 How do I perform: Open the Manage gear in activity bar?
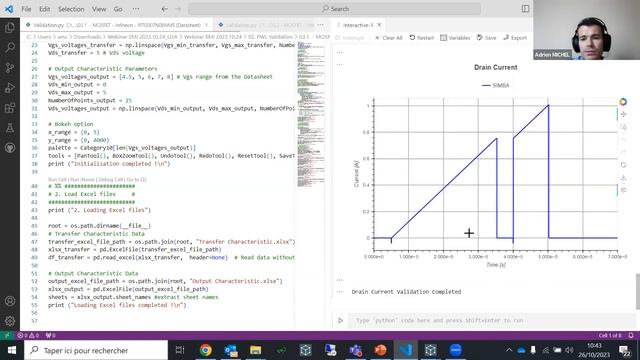point(10,321)
